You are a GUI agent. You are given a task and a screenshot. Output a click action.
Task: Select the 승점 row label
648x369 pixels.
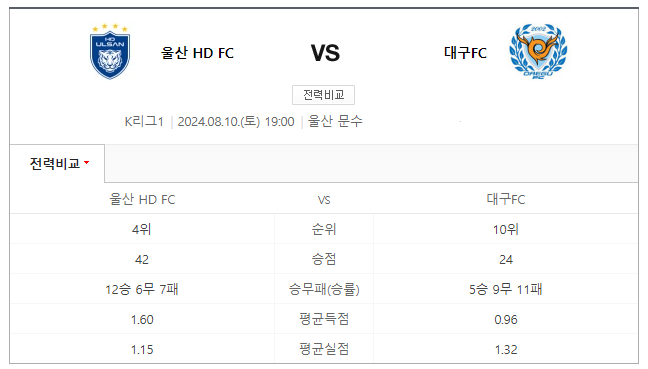324,259
